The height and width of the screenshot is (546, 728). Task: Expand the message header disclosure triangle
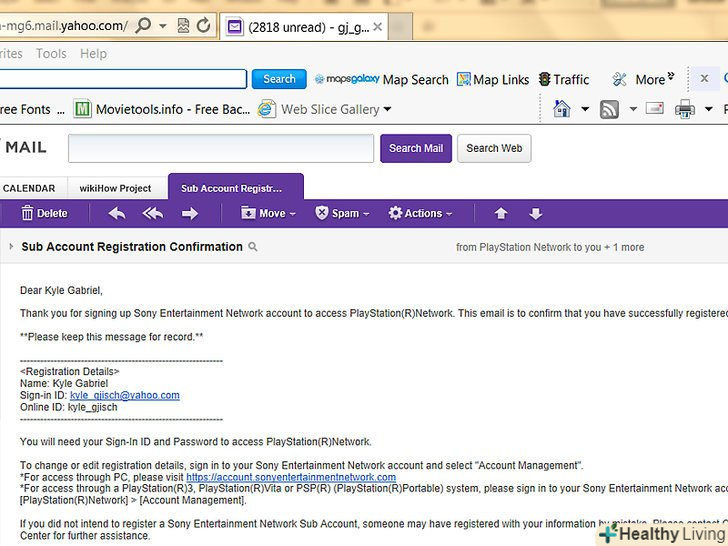click(11, 247)
